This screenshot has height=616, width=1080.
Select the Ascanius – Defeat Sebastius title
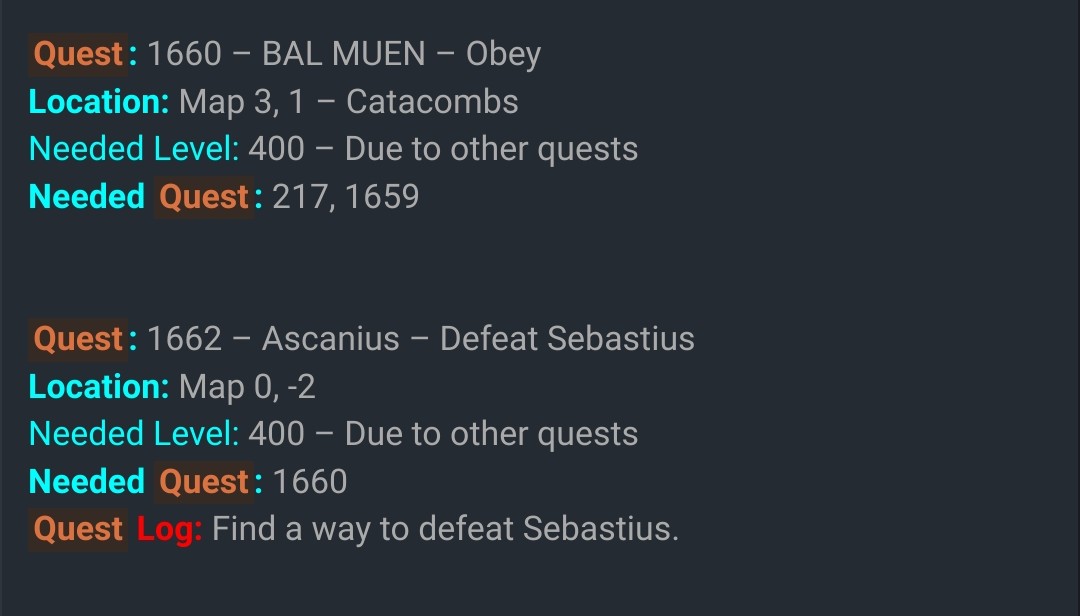(478, 339)
